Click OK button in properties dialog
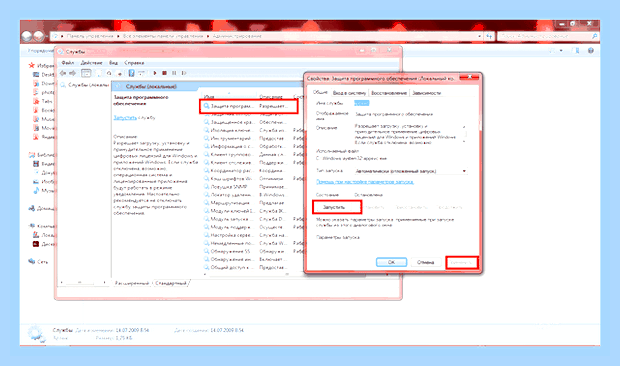This screenshot has width=620, height=366. (x=391, y=262)
